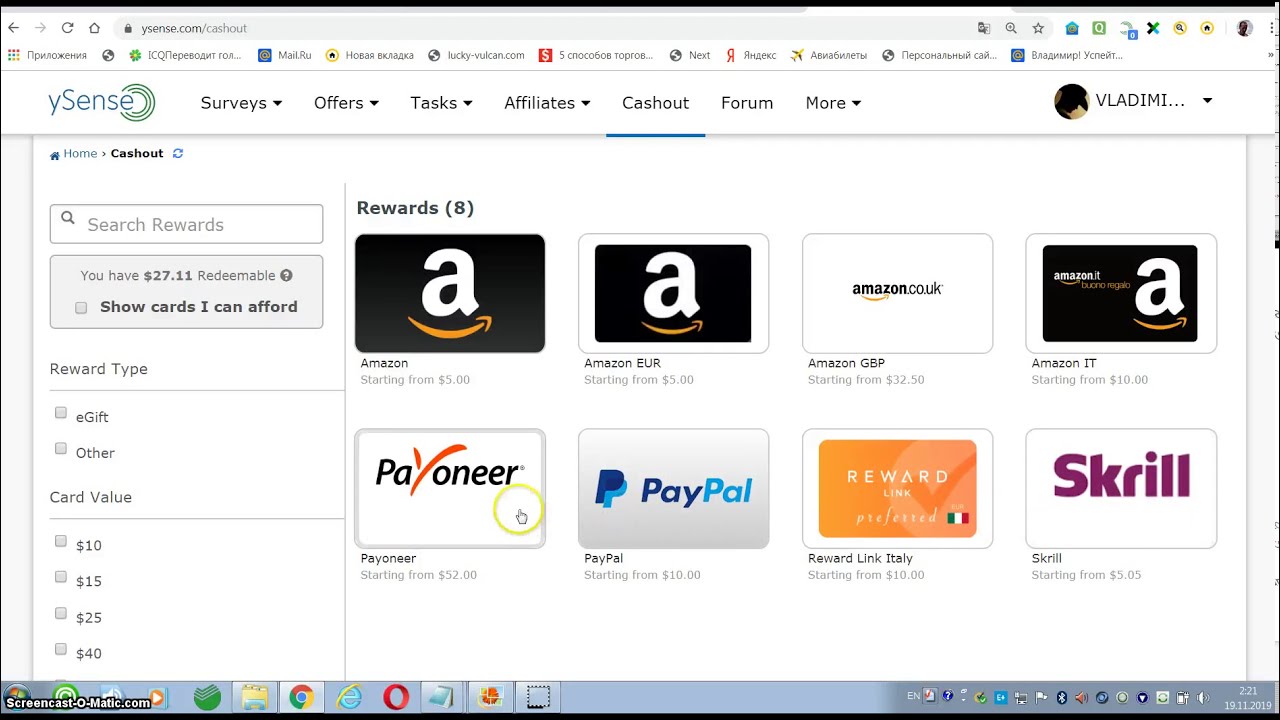Open the Авиабилеты bookmark
The width and height of the screenshot is (1280, 720).
828,55
